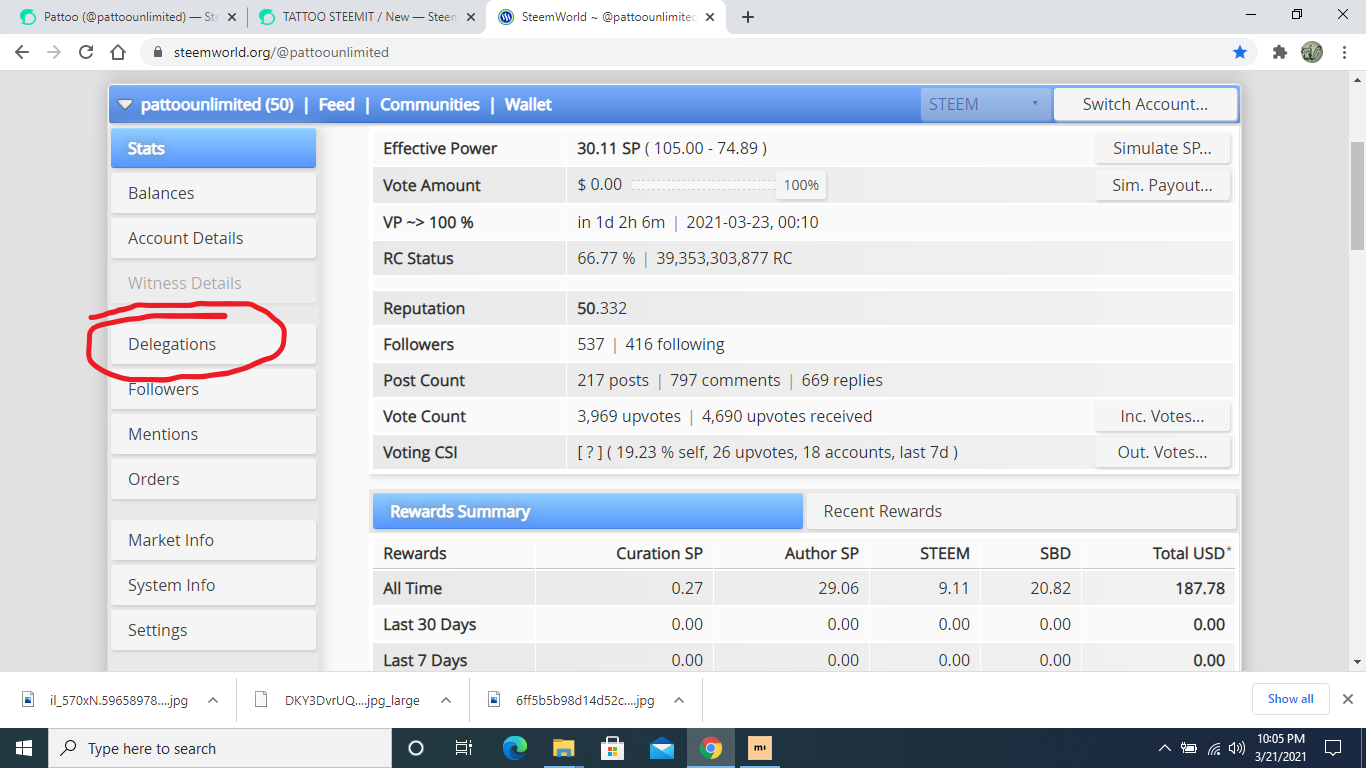The image size is (1366, 768).
Task: Open the Delegations section
Action: click(x=172, y=343)
